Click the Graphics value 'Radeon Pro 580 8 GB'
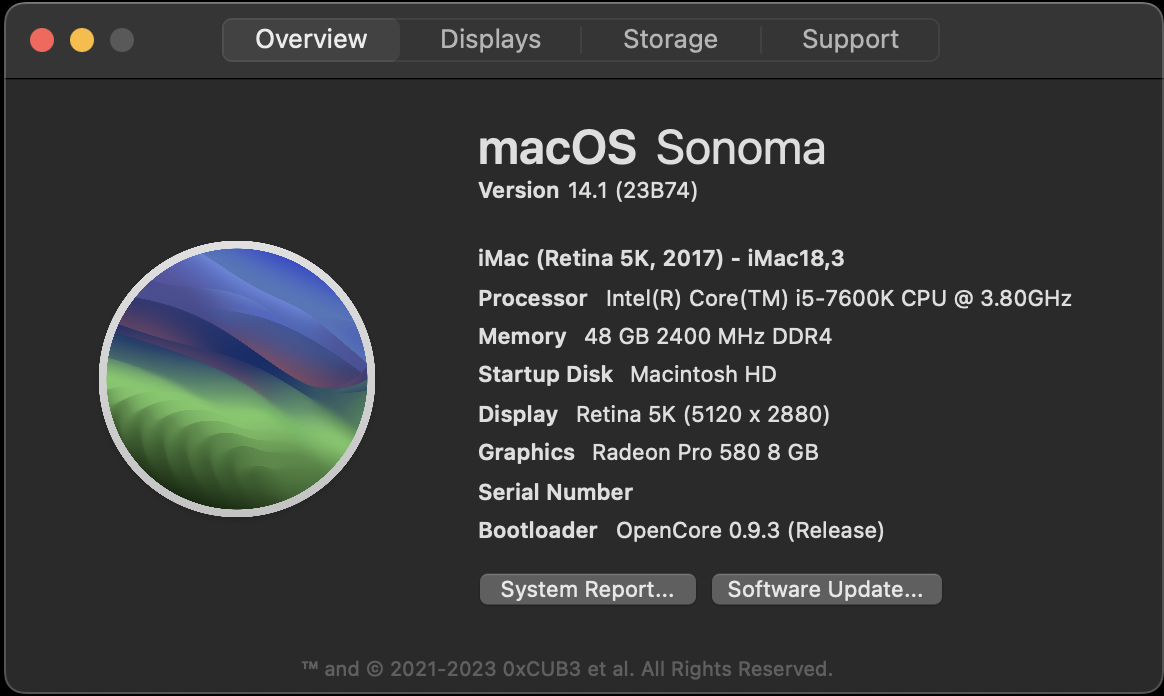The width and height of the screenshot is (1164, 696). coord(705,453)
